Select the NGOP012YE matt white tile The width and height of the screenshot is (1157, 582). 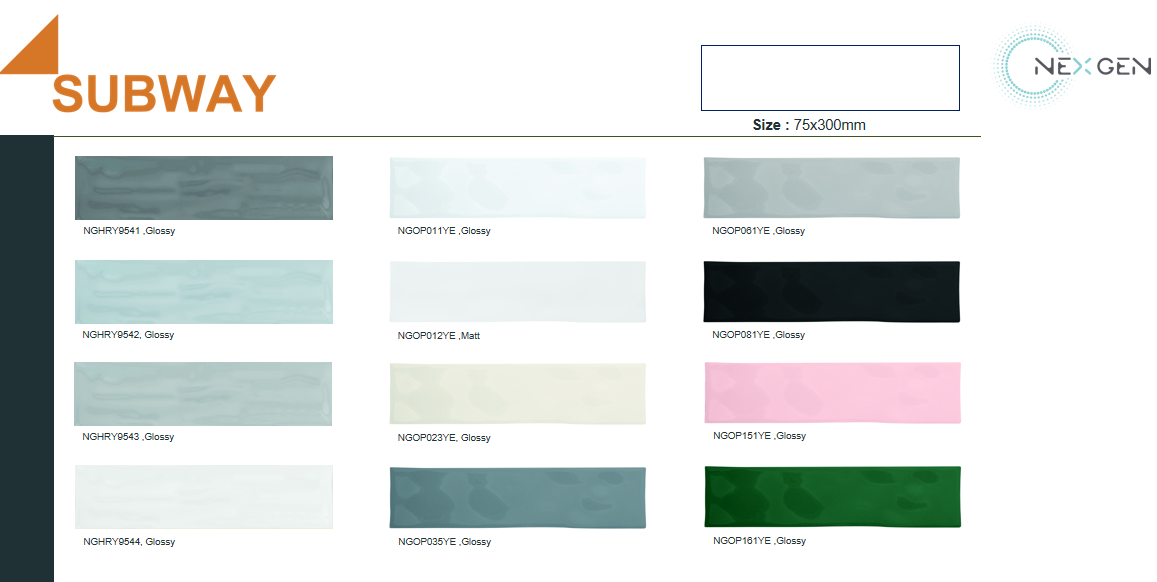(x=517, y=292)
